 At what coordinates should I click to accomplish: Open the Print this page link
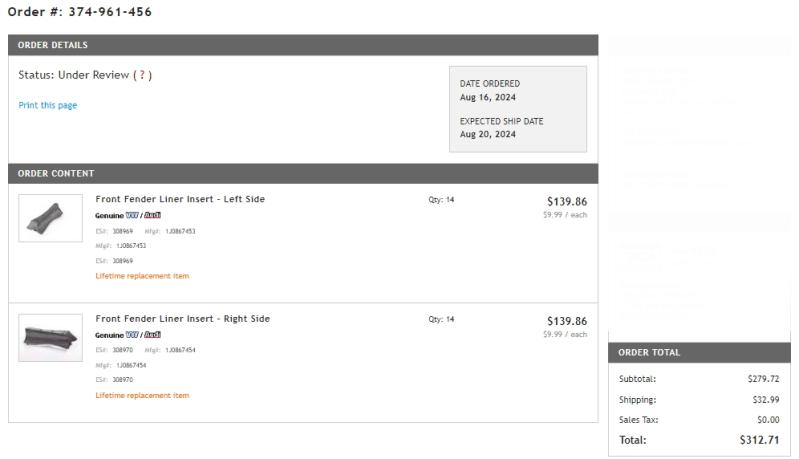click(x=48, y=105)
